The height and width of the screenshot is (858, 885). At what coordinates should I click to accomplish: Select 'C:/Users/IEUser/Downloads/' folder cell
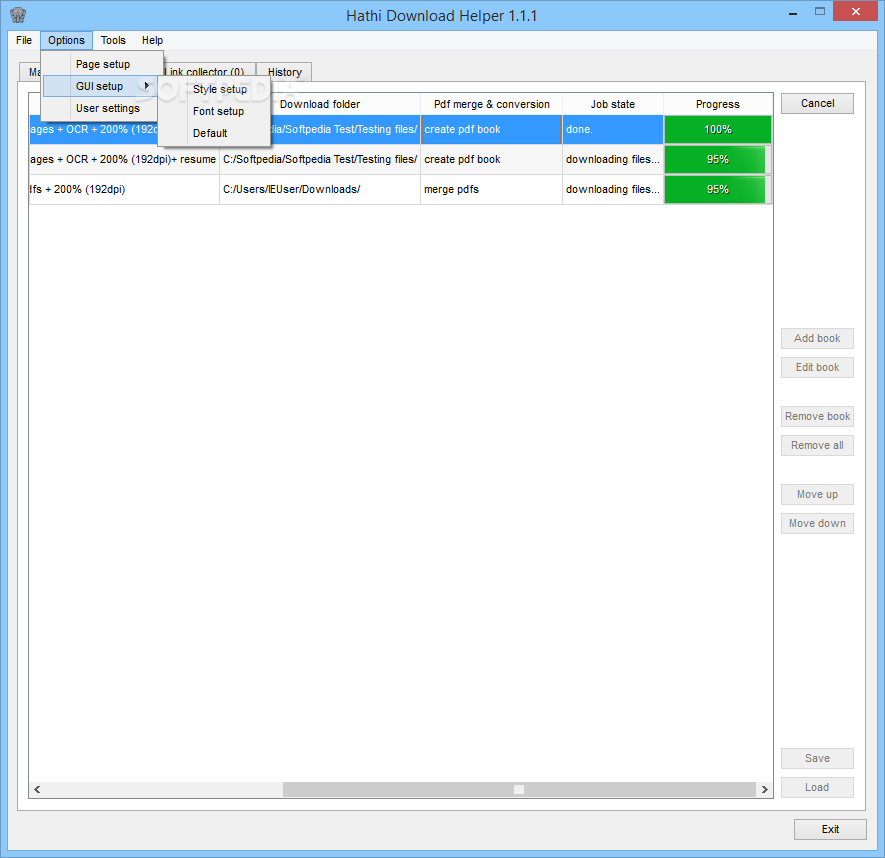click(x=319, y=189)
